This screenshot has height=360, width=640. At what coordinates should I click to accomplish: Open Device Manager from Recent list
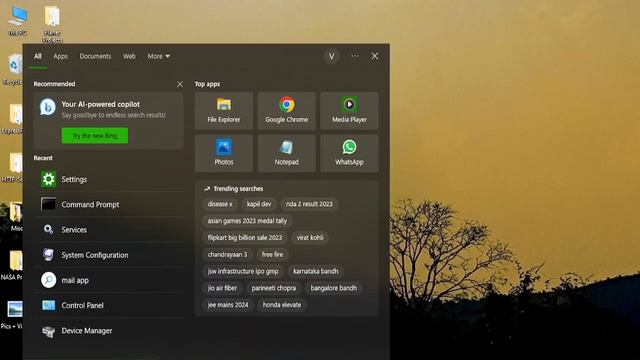109,331
